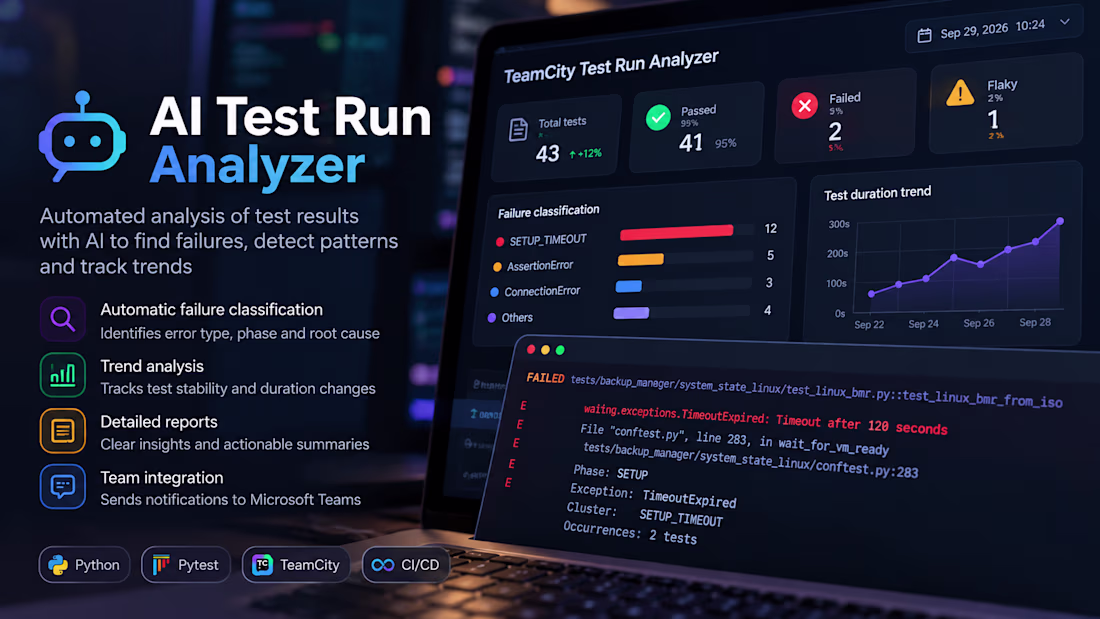Click the orange dot beside AssertionError

[x=497, y=267]
